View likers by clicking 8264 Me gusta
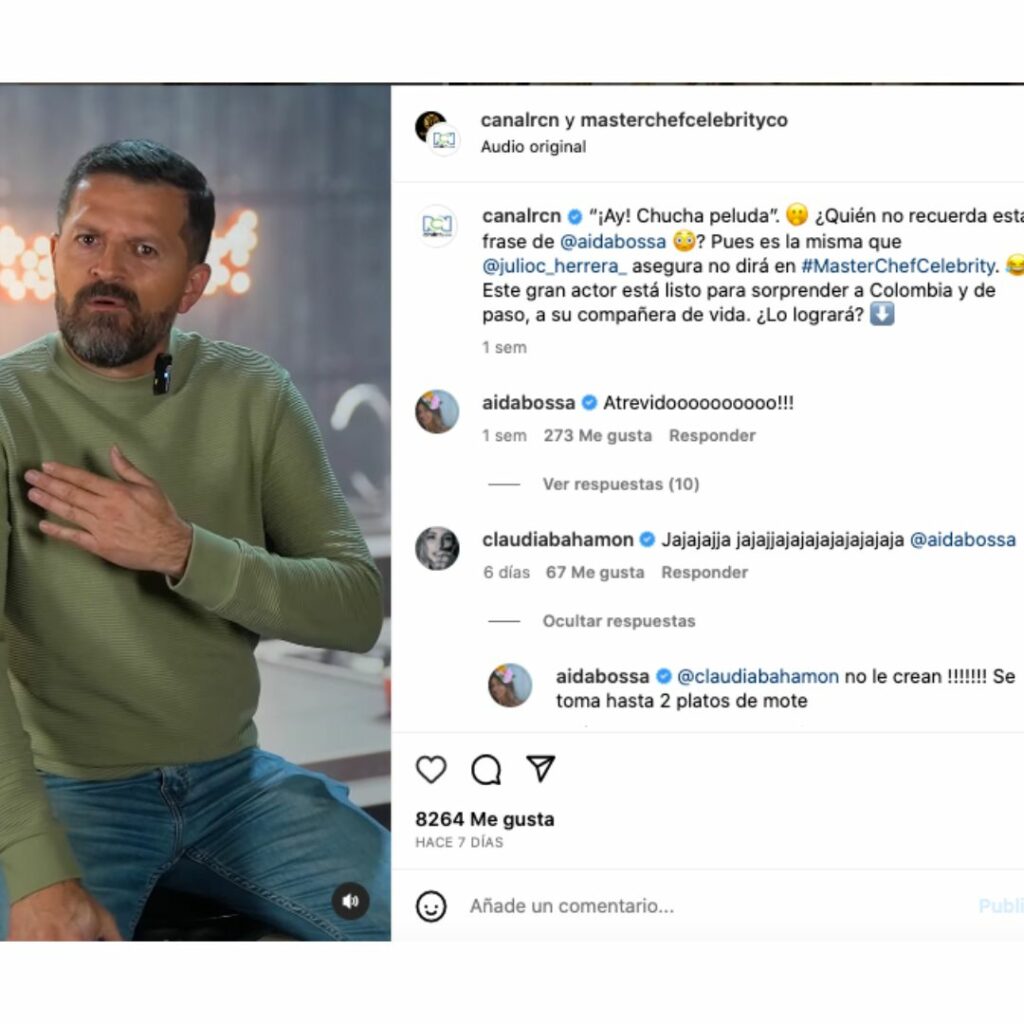 coord(483,819)
